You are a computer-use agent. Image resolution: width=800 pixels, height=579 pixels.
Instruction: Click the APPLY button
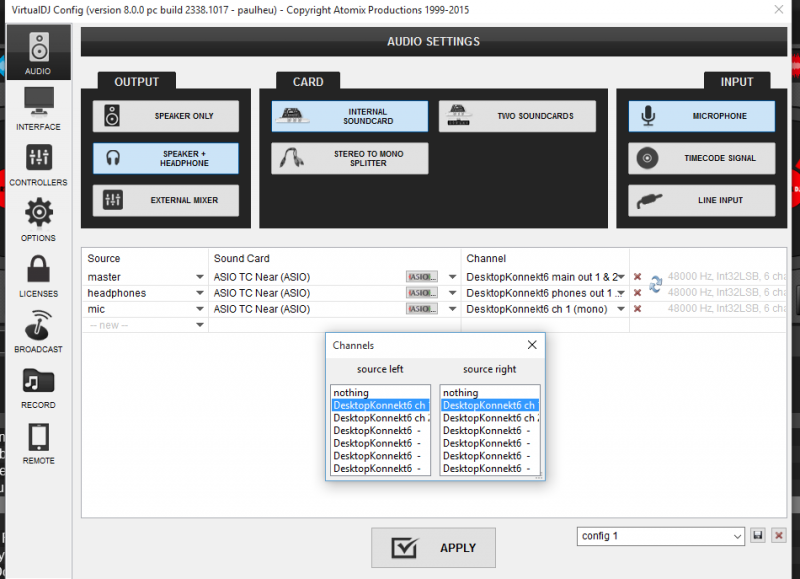[433, 547]
